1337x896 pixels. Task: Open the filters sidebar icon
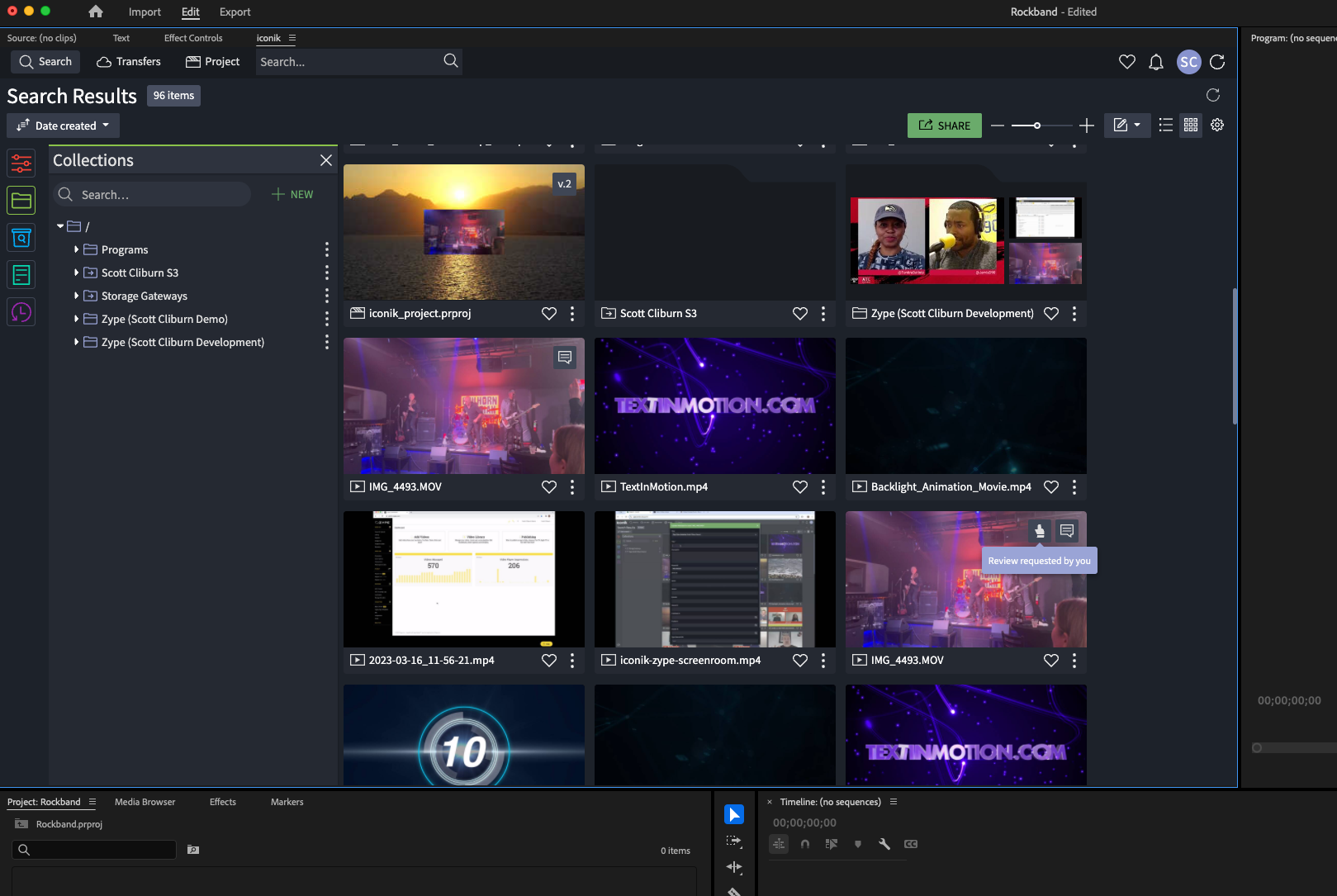(x=21, y=163)
